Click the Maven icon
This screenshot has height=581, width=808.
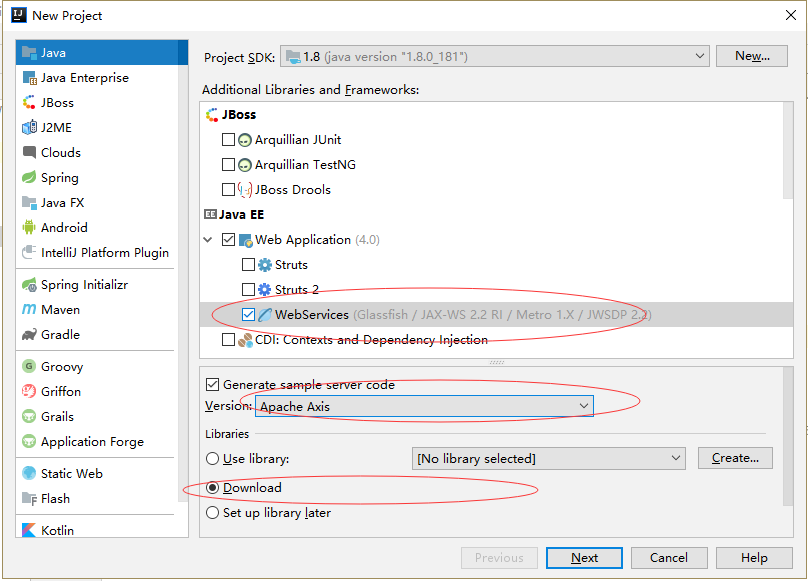coord(29,309)
